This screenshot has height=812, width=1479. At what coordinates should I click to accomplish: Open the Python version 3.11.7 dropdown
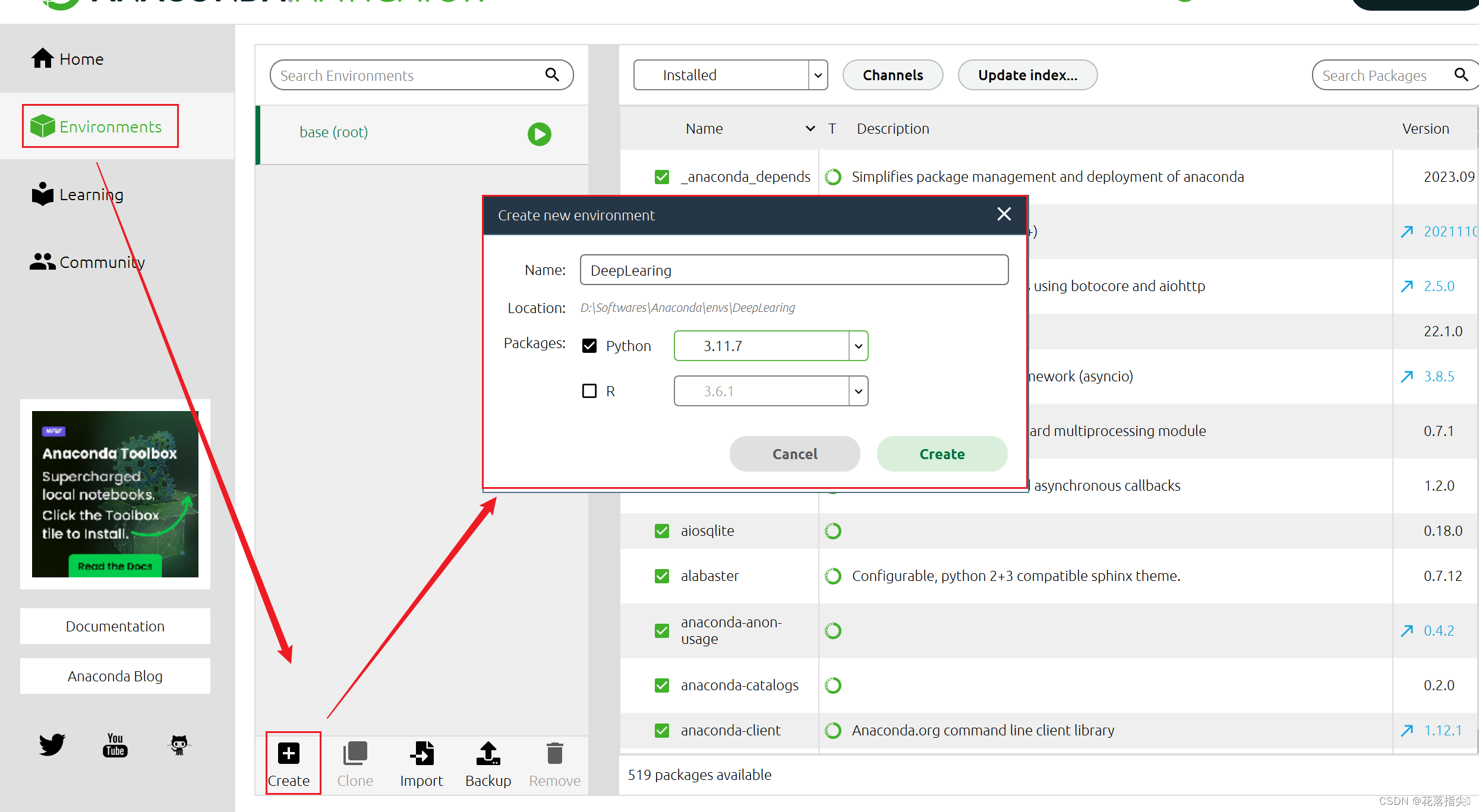(x=771, y=346)
